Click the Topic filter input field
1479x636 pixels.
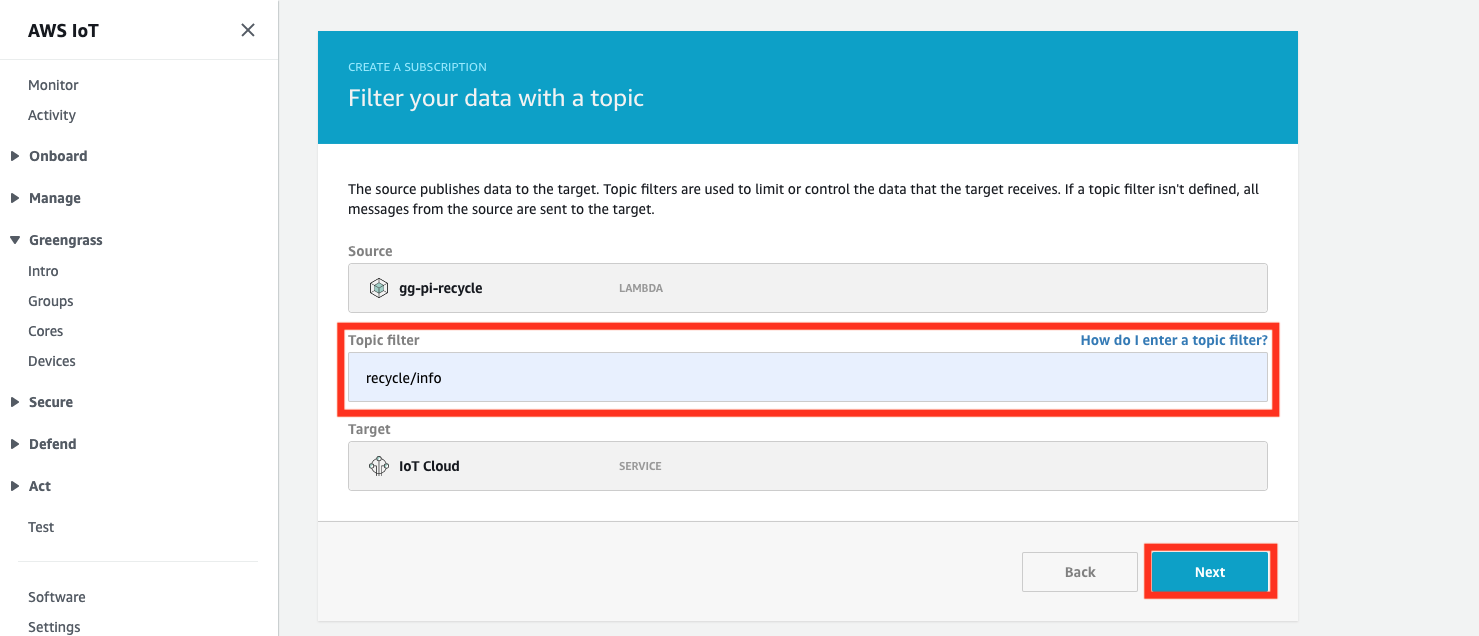pos(808,377)
